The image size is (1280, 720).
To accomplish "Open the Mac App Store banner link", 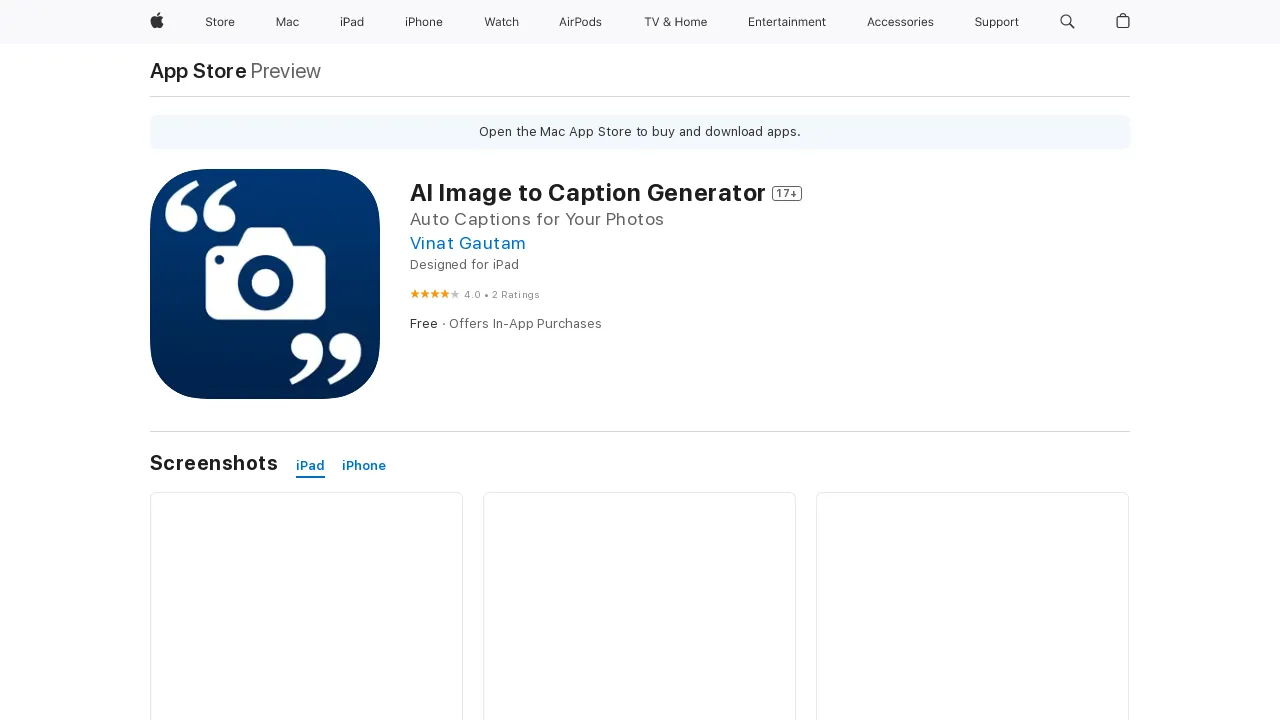I will pos(639,131).
